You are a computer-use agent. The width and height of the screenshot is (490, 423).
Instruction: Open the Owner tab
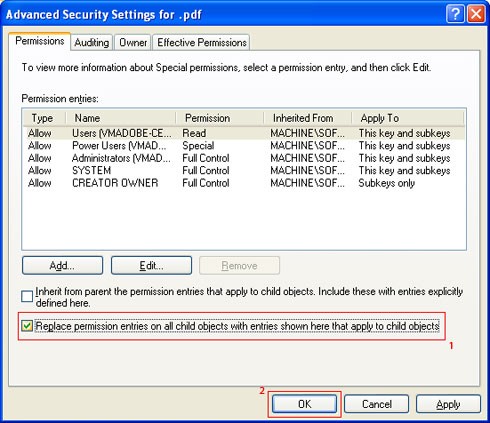tap(133, 43)
